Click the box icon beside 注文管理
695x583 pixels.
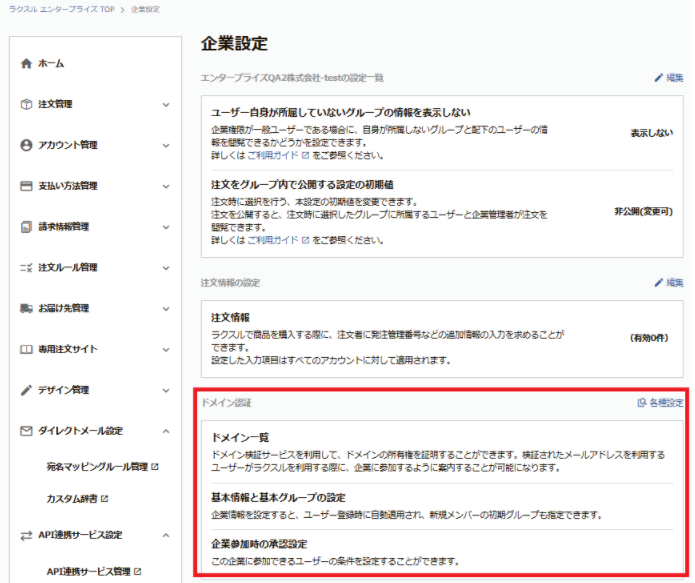coord(26,104)
